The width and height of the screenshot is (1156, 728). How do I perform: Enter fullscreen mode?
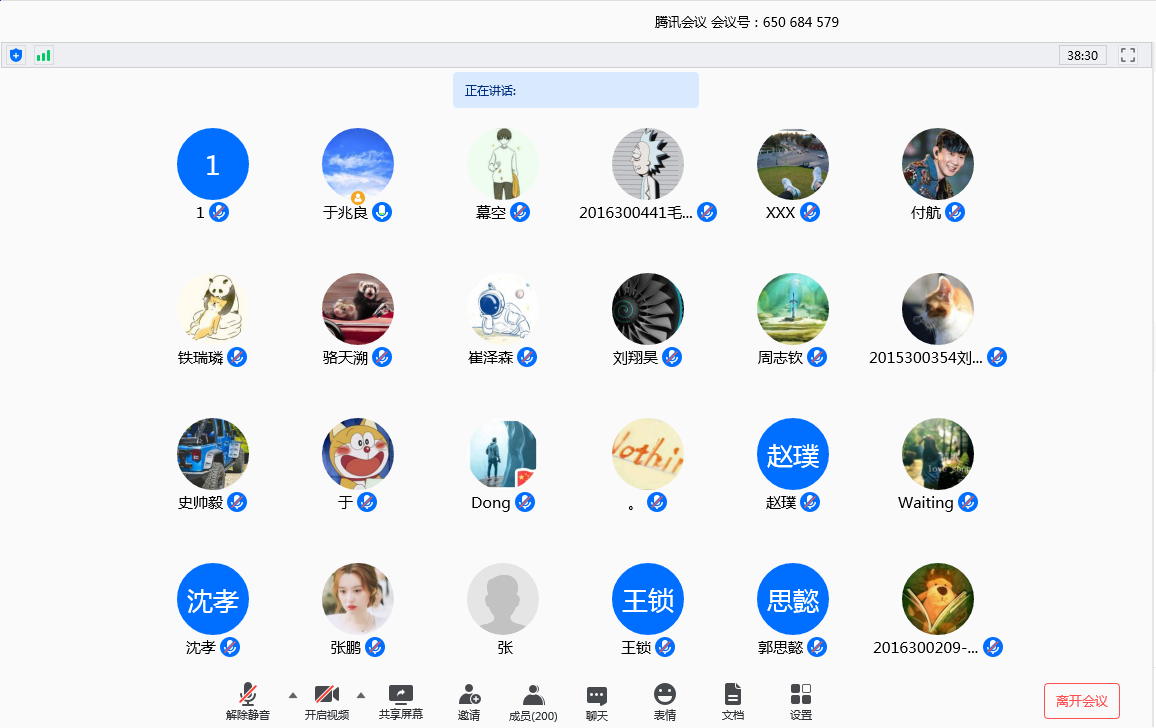[x=1128, y=55]
